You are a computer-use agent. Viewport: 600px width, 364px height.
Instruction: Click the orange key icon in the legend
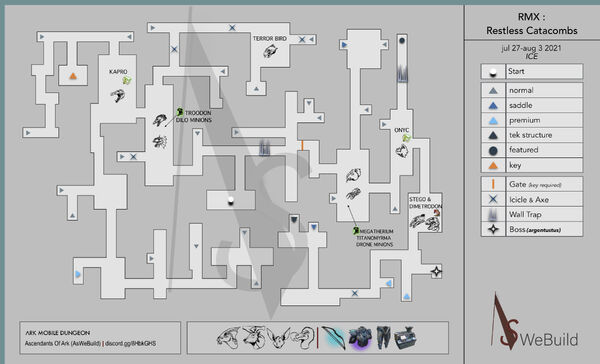click(493, 165)
